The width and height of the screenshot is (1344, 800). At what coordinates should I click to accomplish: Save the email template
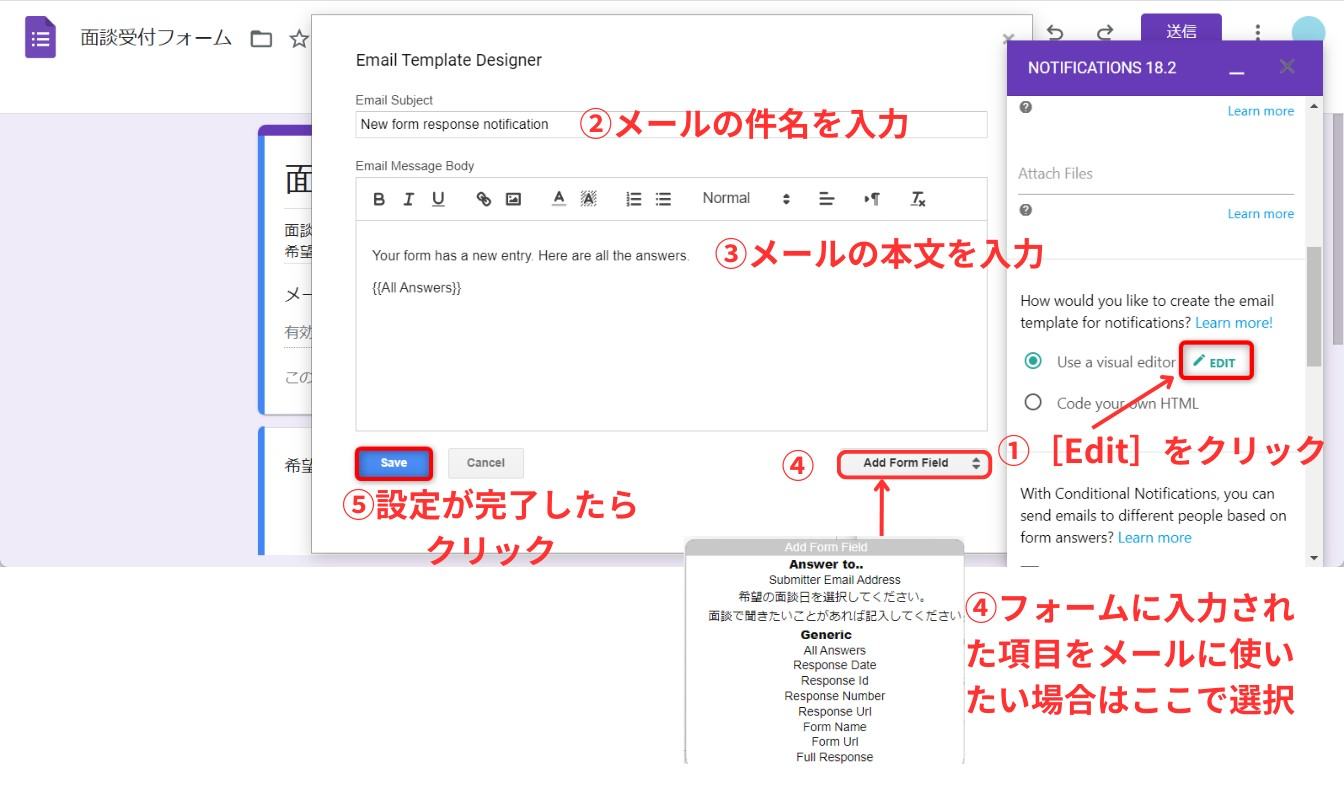[394, 463]
